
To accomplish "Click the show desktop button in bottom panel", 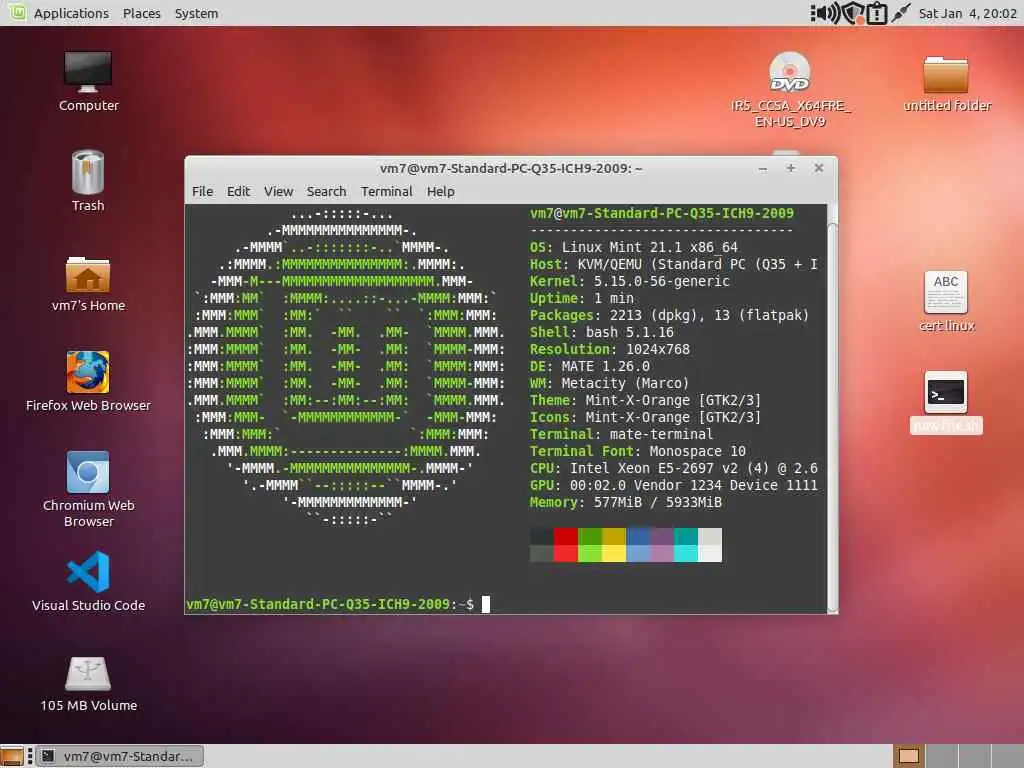I will [12, 756].
